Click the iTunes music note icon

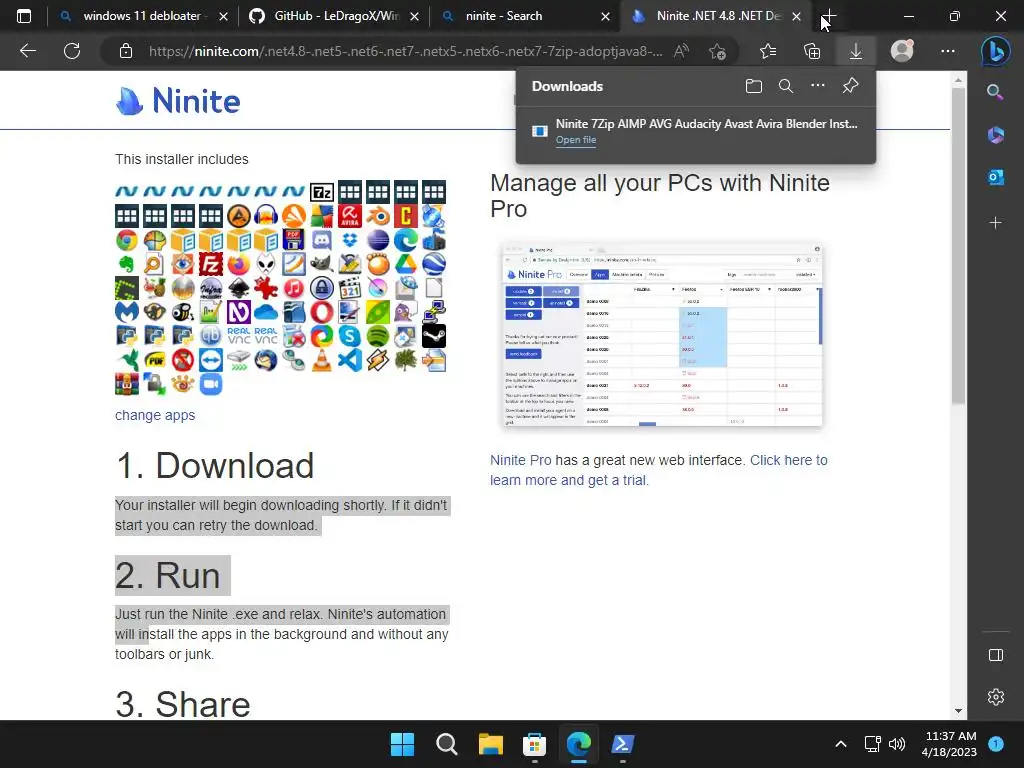pyautogui.click(x=294, y=288)
